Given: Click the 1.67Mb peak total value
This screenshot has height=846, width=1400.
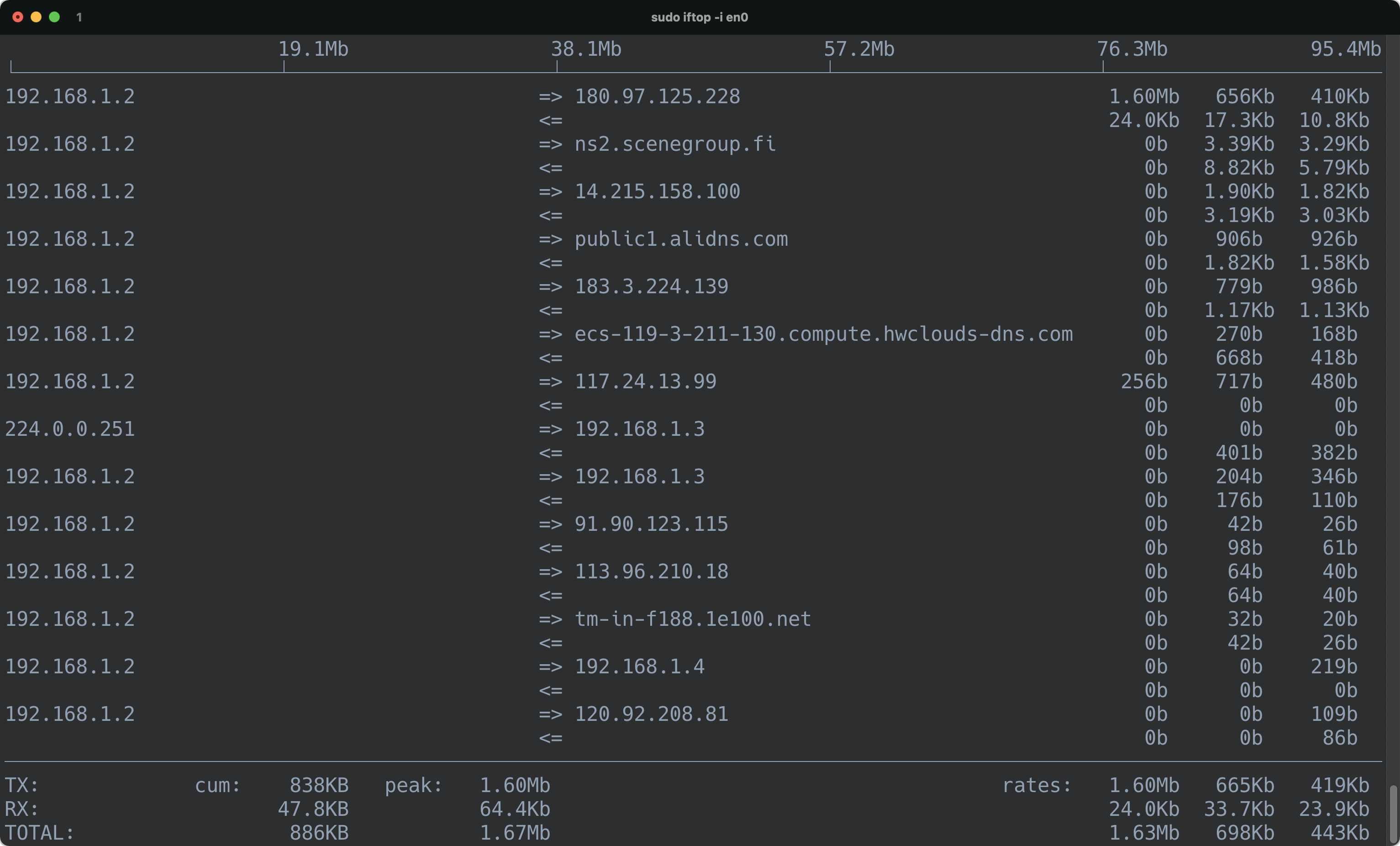Looking at the screenshot, I should [516, 834].
